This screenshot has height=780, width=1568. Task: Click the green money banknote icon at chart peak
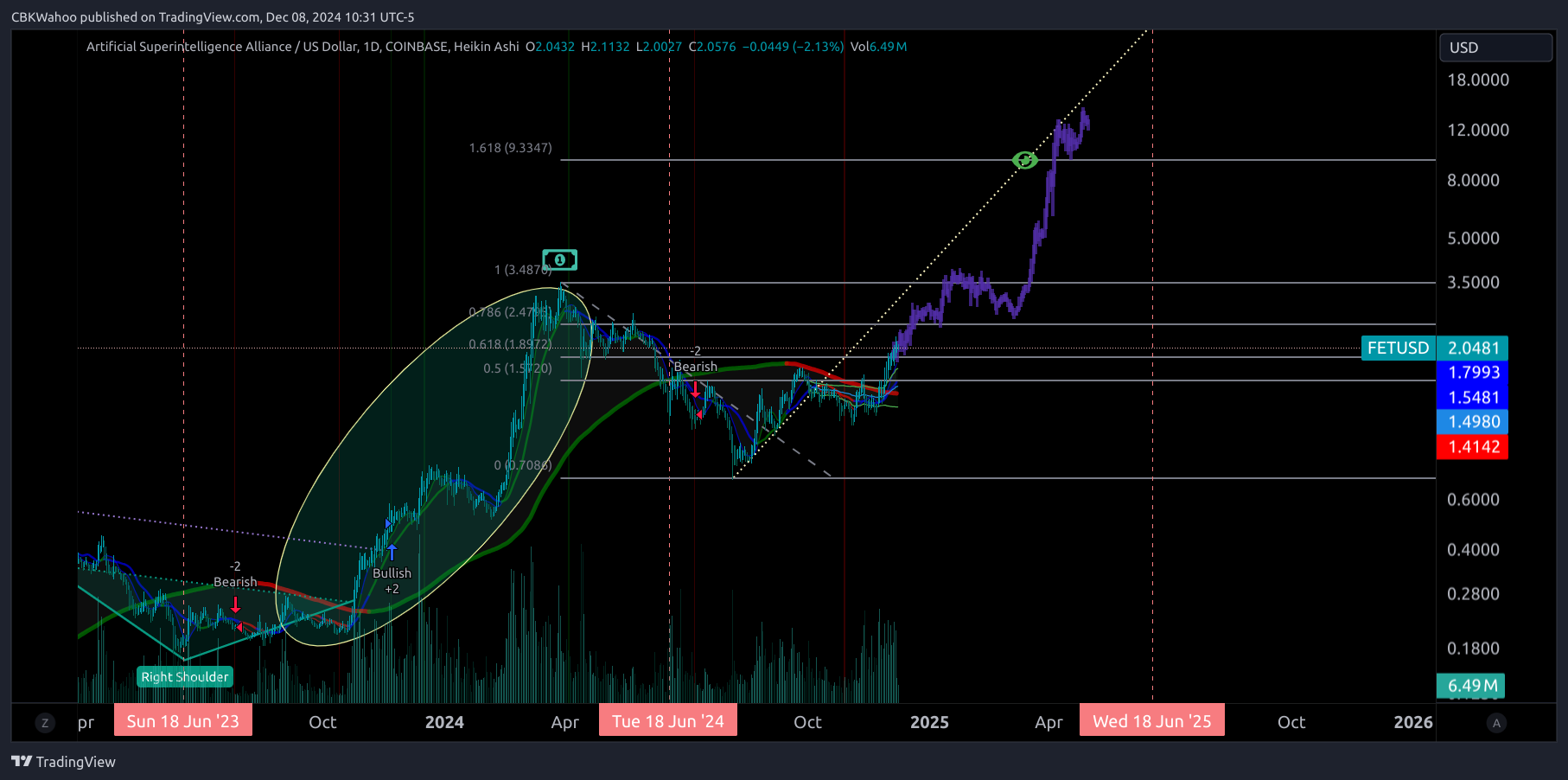[559, 259]
